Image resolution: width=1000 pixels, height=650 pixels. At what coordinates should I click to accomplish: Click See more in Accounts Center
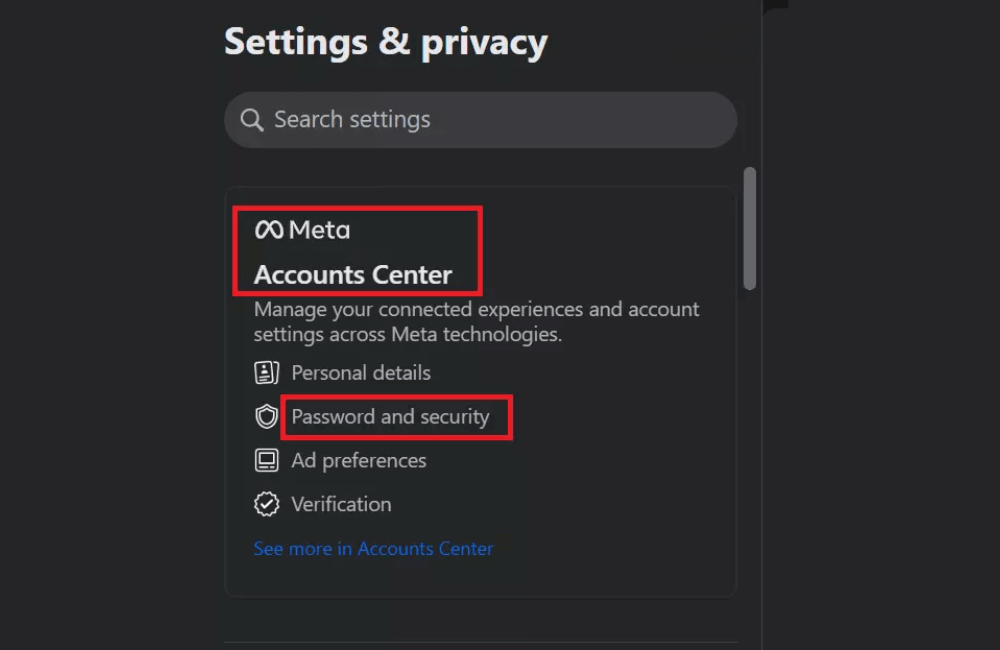pyautogui.click(x=373, y=548)
